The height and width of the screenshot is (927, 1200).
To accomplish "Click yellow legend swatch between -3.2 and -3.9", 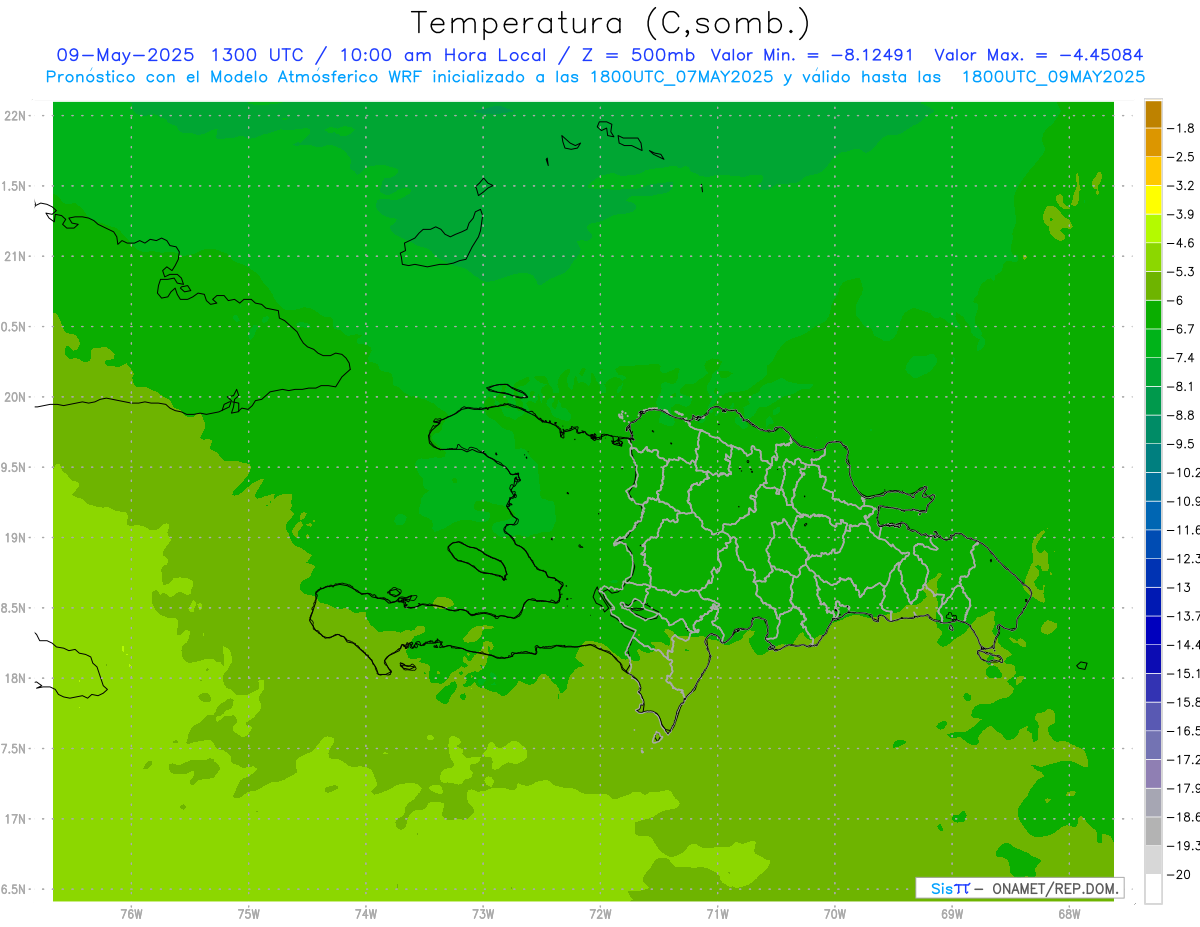I will click(1153, 200).
